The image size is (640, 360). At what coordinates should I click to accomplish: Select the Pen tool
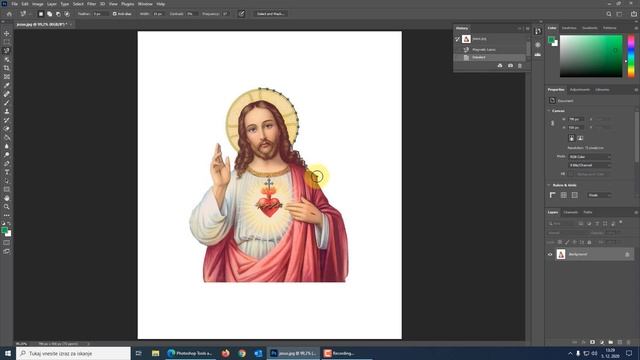(7, 163)
